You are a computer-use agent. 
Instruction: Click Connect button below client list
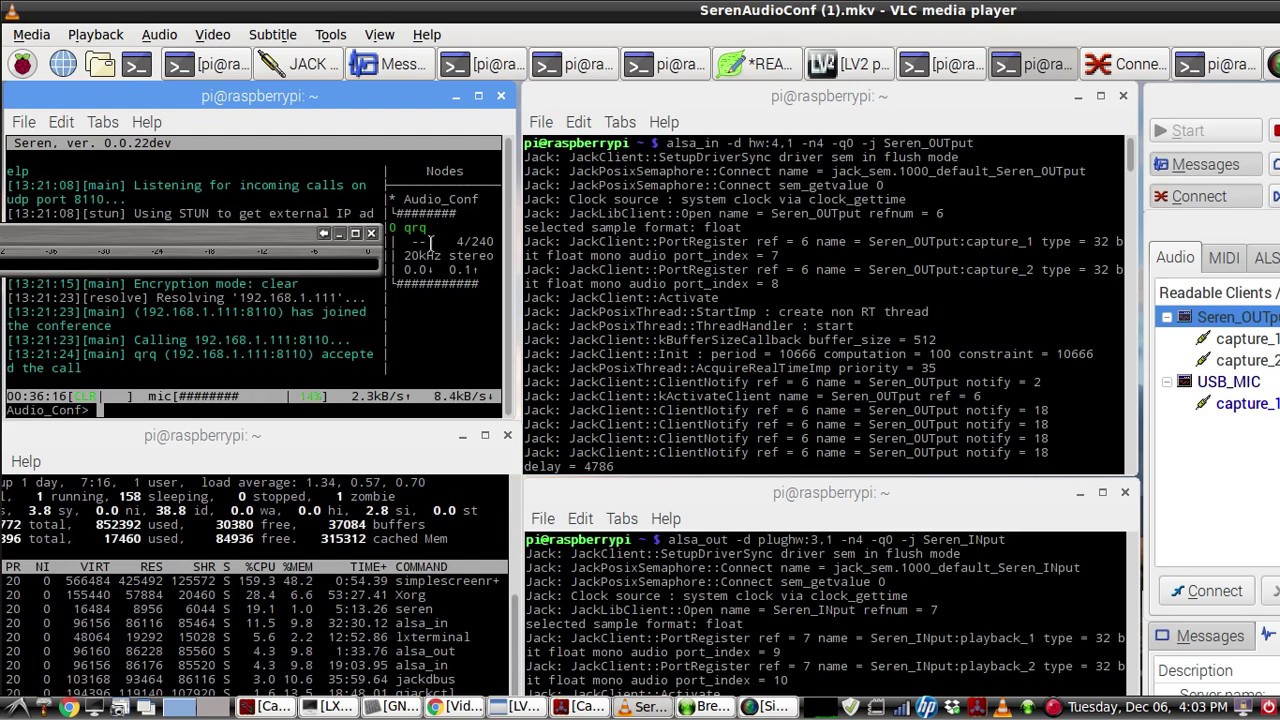tap(1206, 591)
